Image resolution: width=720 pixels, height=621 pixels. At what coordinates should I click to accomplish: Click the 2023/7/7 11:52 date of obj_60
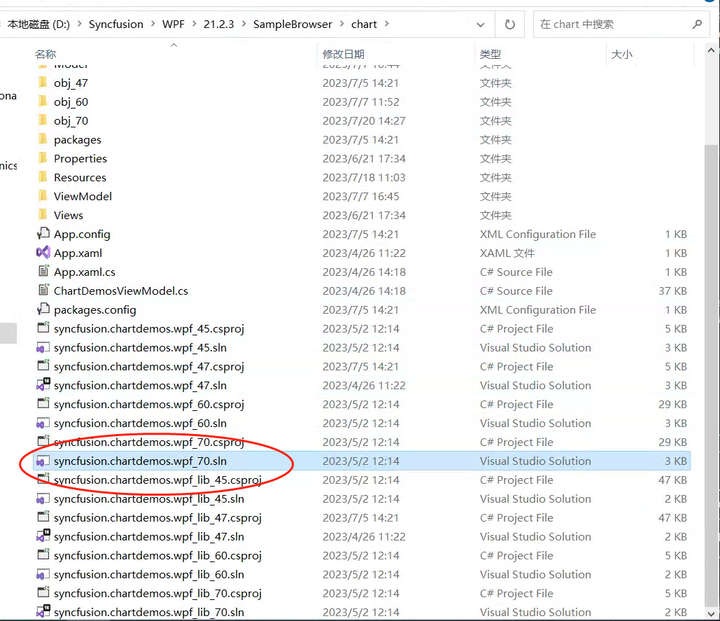[360, 102]
